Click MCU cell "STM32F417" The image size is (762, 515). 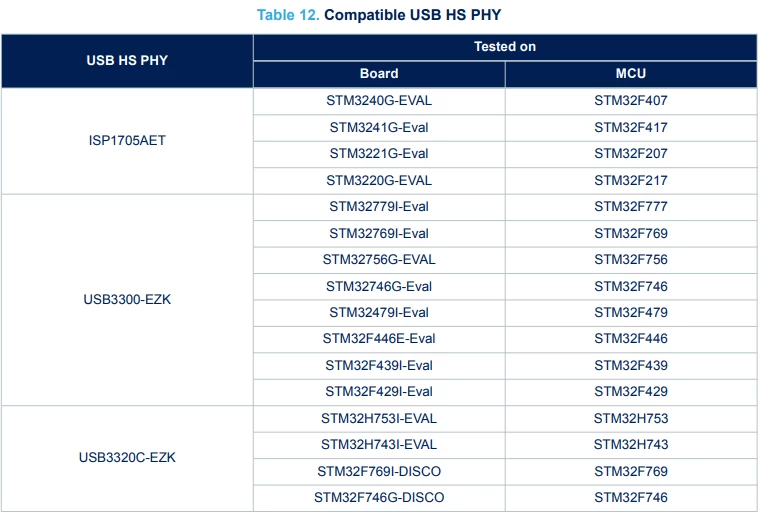pos(631,128)
